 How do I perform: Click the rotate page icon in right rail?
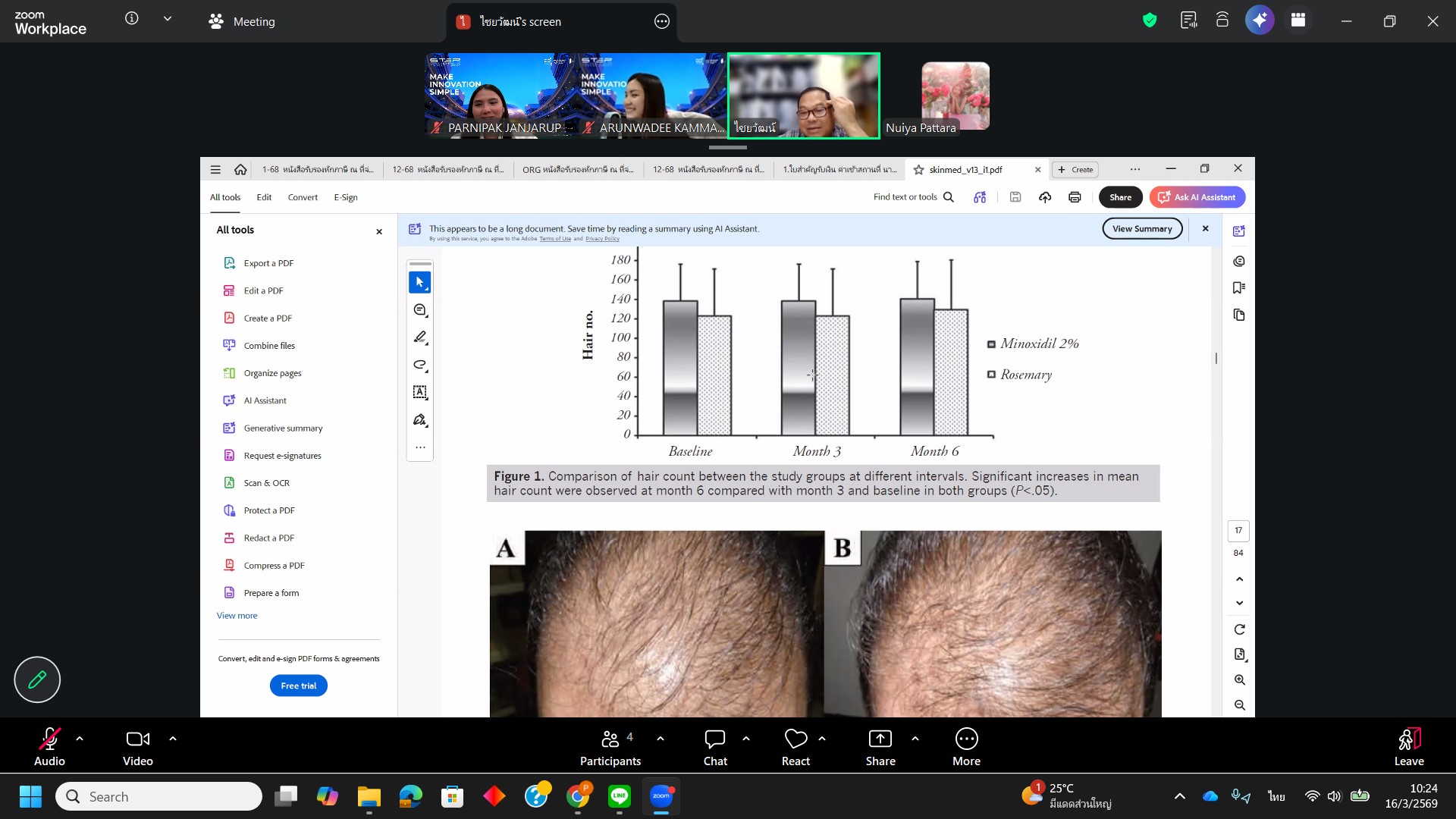tap(1239, 629)
